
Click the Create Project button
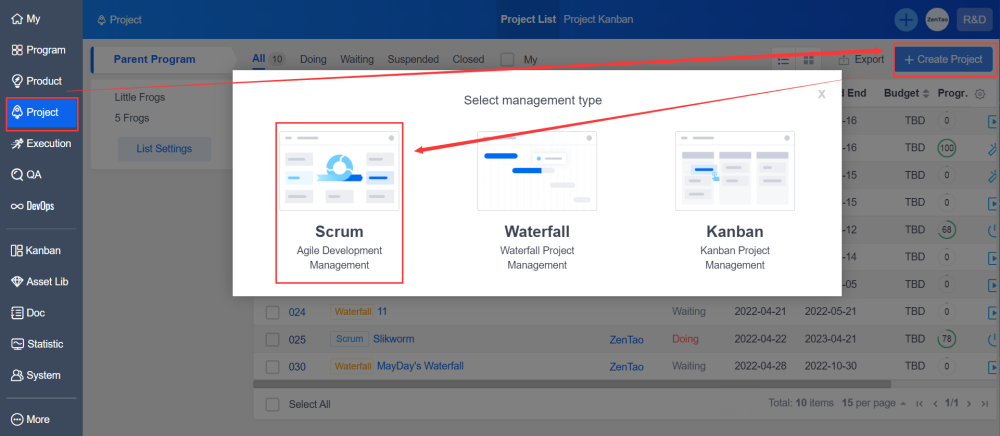click(x=943, y=60)
